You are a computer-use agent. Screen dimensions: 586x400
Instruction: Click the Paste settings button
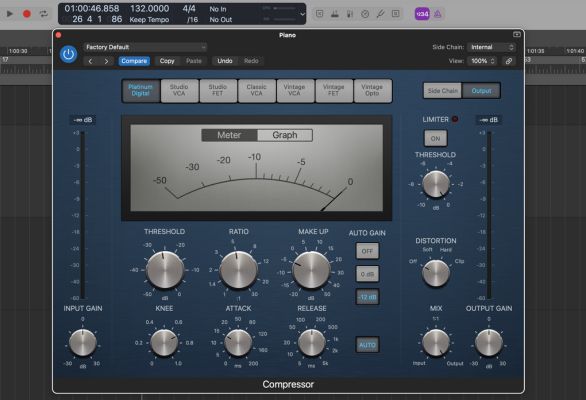coord(194,61)
